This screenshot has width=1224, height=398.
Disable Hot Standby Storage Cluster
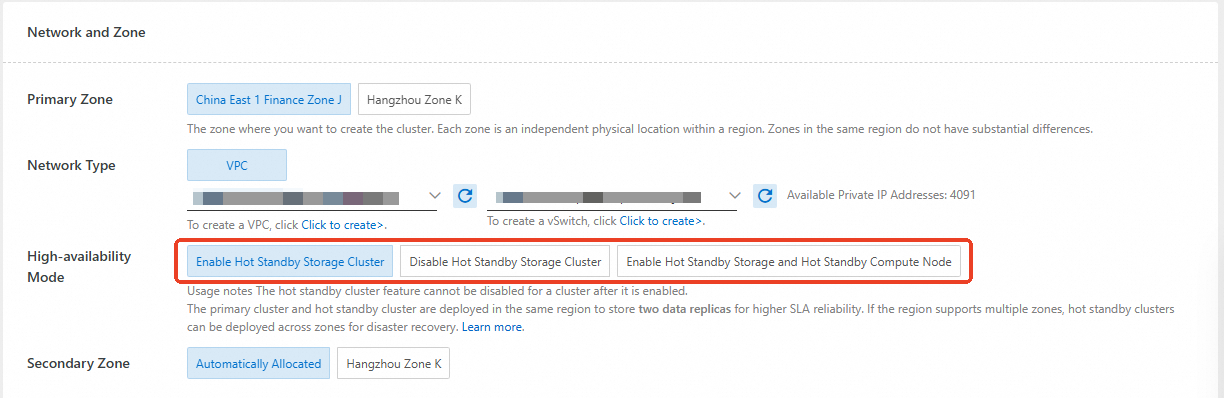coord(505,262)
